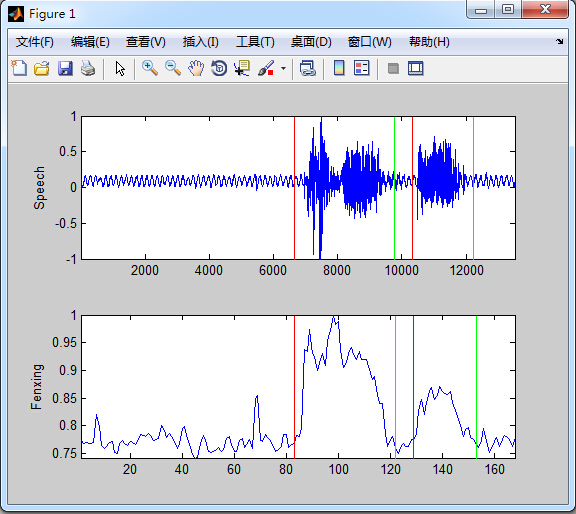This screenshot has width=576, height=514.
Task: Open the 文件(F) menu
Action: pyautogui.click(x=35, y=42)
